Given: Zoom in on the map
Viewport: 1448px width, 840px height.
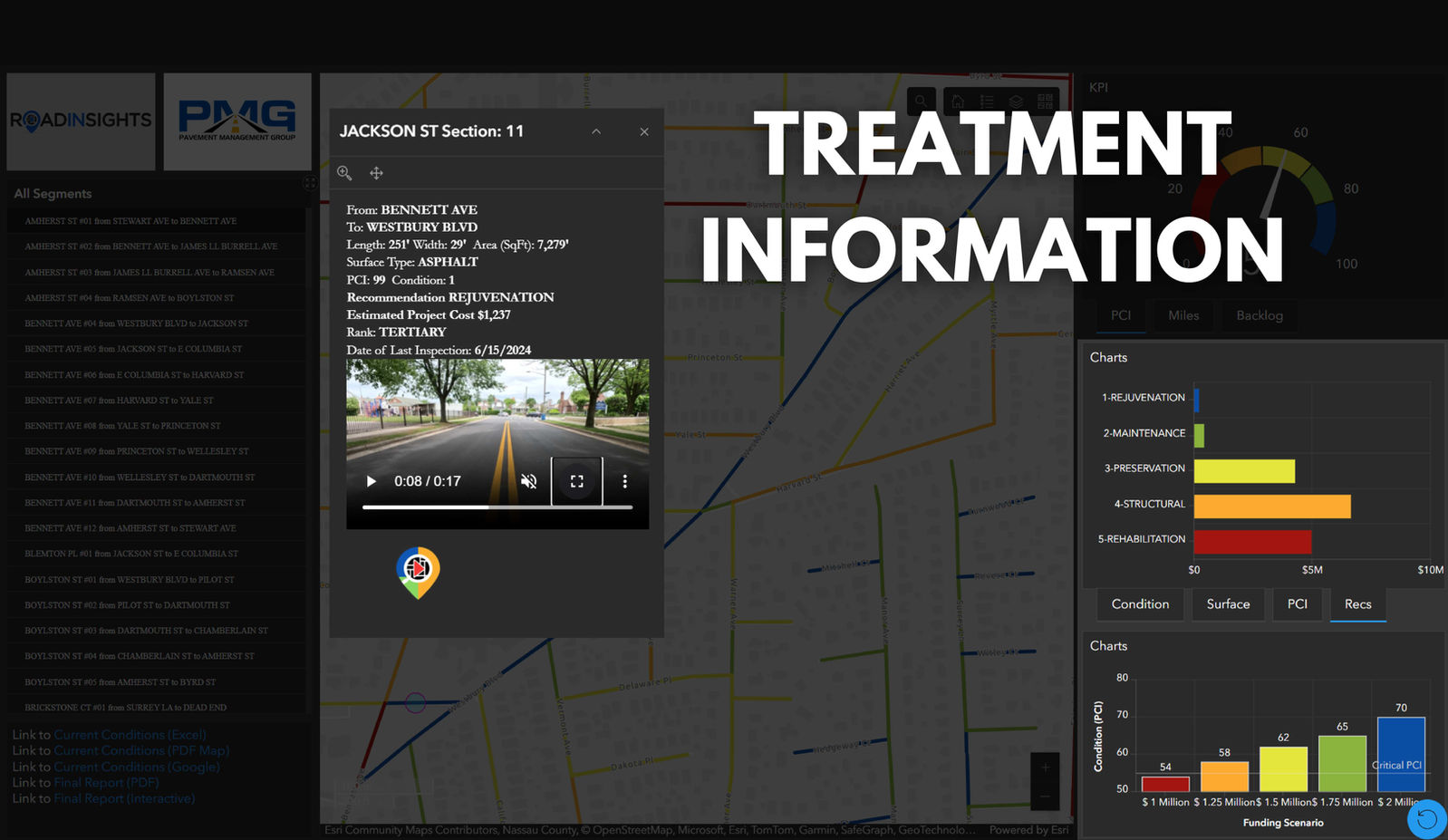Looking at the screenshot, I should coord(1045,768).
